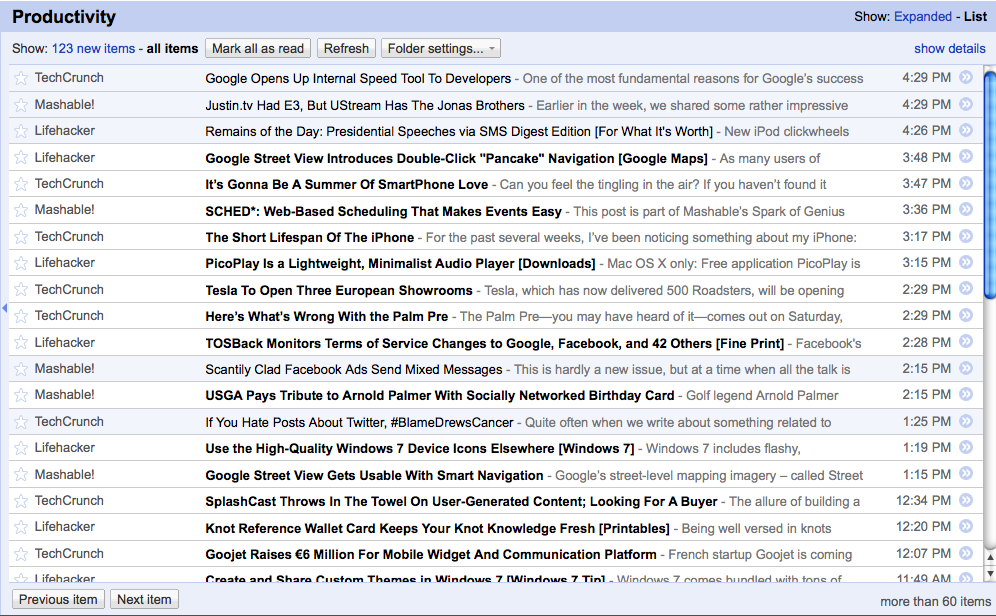The image size is (996, 616).
Task: Show only the 123 new items
Action: click(93, 48)
